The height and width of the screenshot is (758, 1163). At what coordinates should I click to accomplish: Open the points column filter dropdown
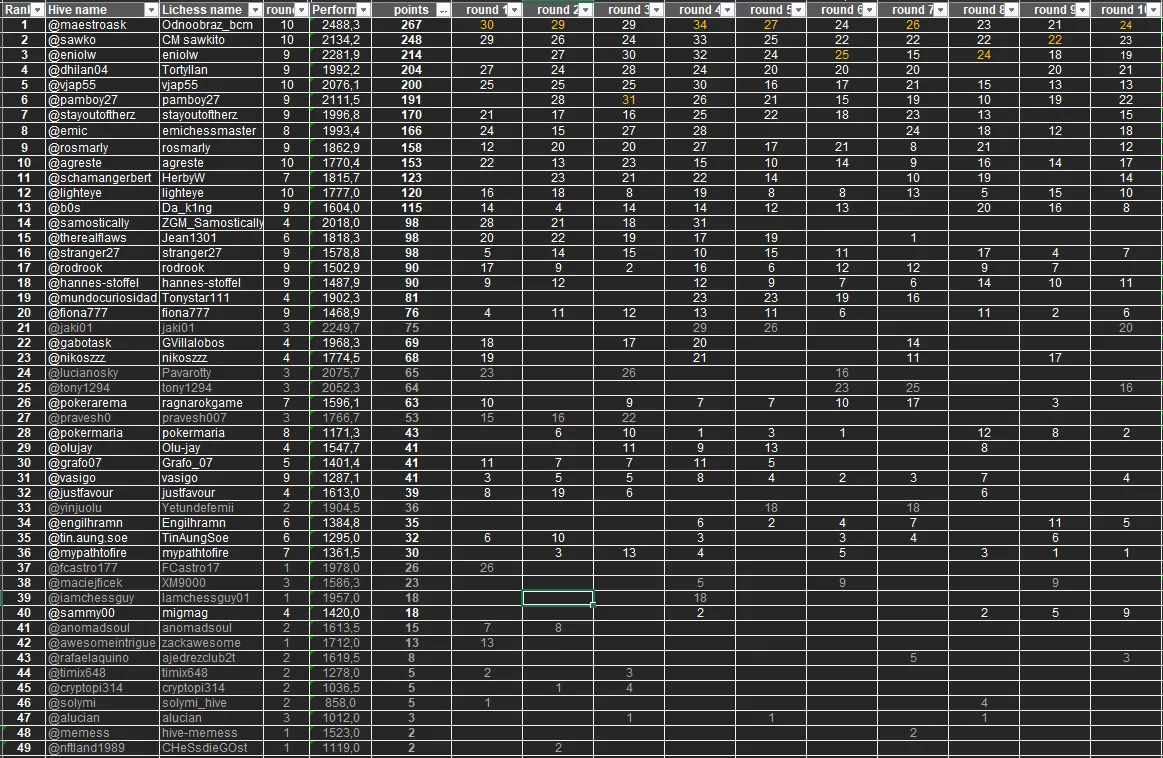[x=443, y=10]
